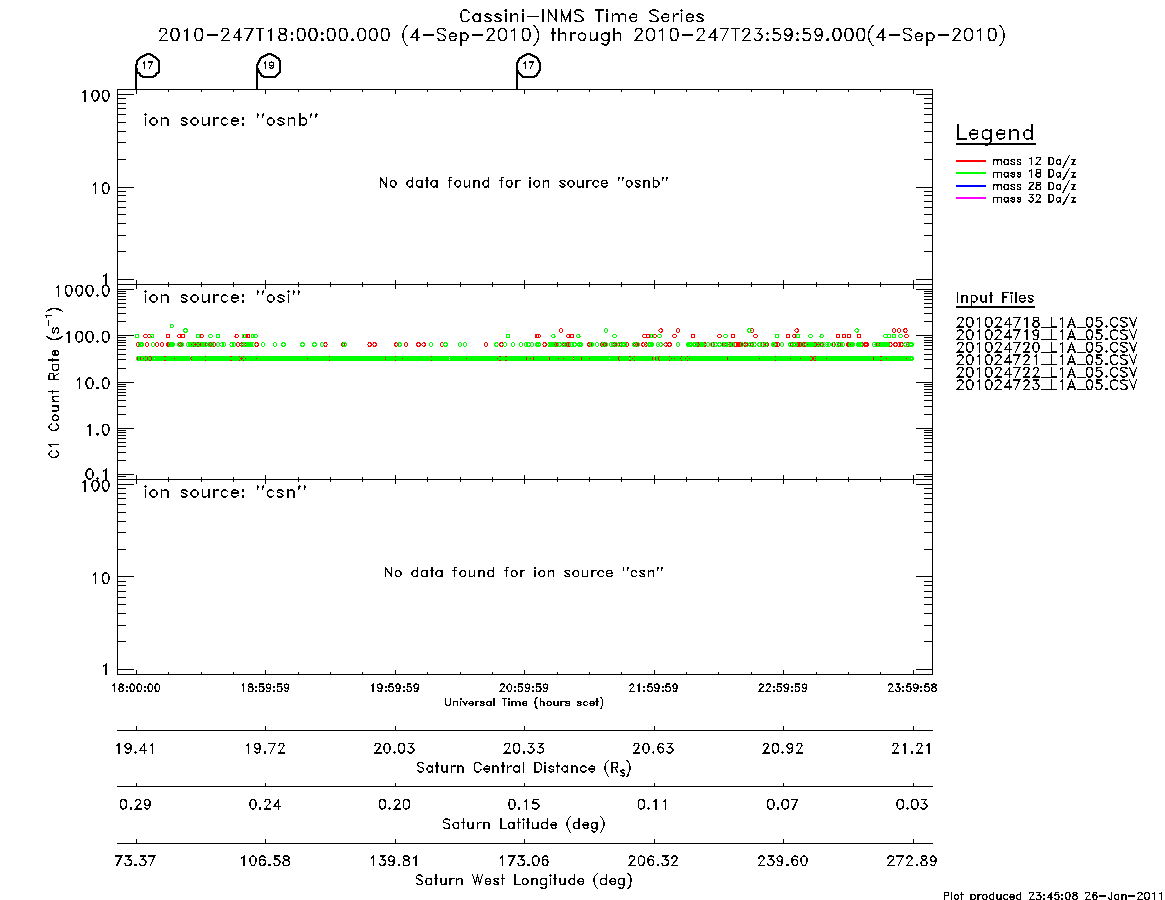1165x900 pixels.
Task: Click the red mass 12 Da/z legend line
Action: (x=970, y=161)
